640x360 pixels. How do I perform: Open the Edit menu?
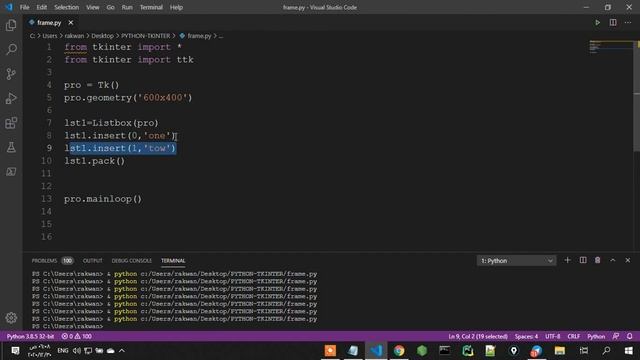[42, 7]
